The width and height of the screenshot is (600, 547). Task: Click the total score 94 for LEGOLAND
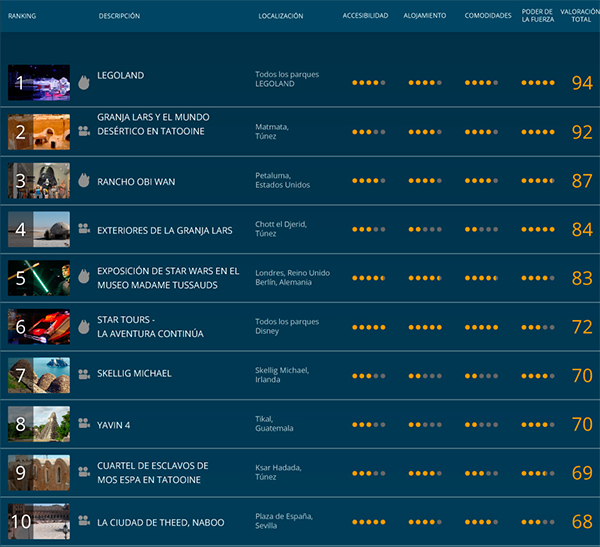pos(582,83)
